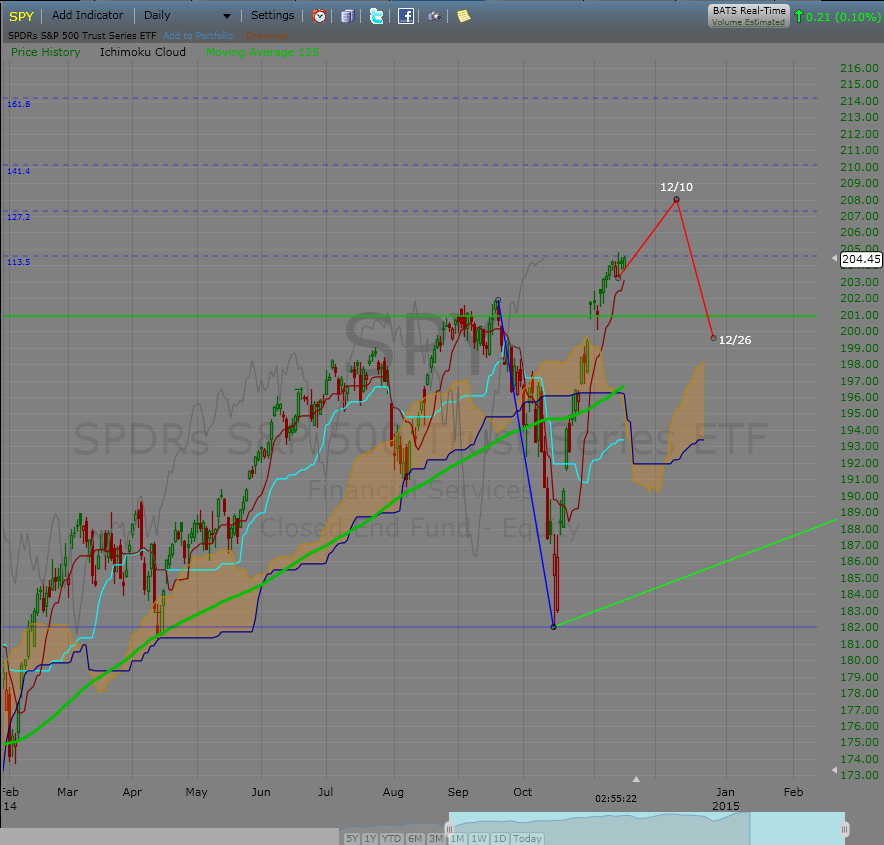Set chart range to 1D
This screenshot has height=845, width=884.
pyautogui.click(x=500, y=838)
